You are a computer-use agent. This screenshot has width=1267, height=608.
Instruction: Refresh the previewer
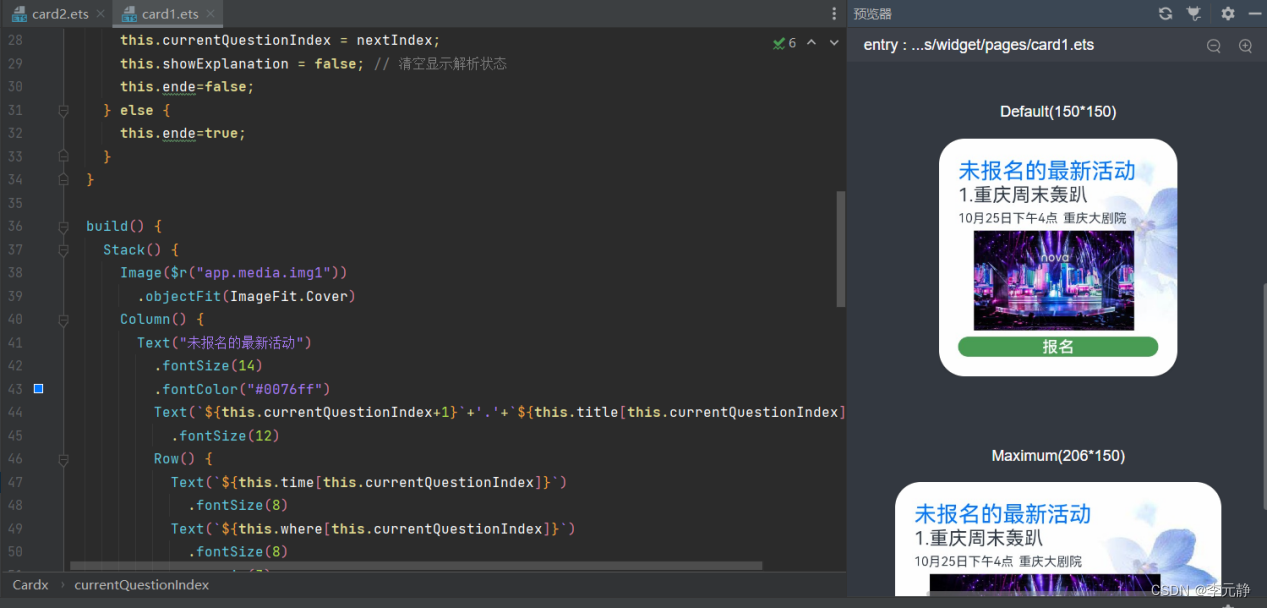(x=1165, y=14)
